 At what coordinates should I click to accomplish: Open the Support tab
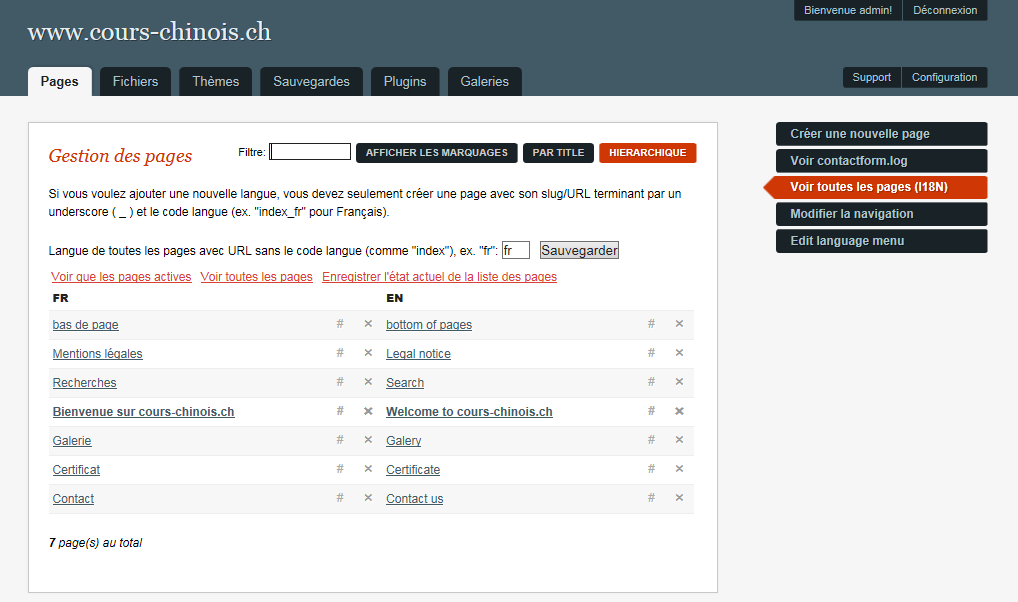click(872, 77)
